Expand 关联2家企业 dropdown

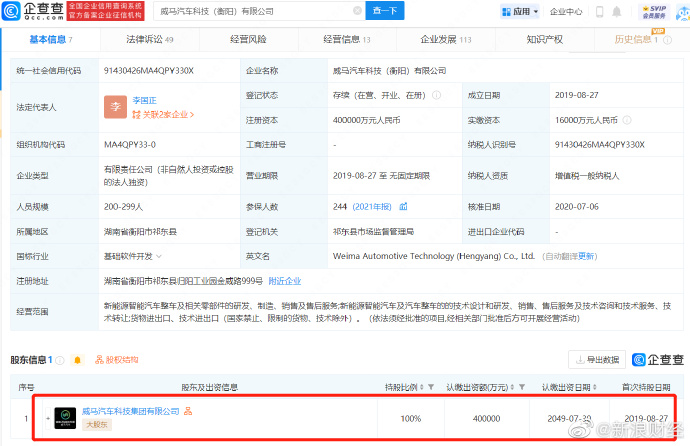pyautogui.click(x=165, y=114)
